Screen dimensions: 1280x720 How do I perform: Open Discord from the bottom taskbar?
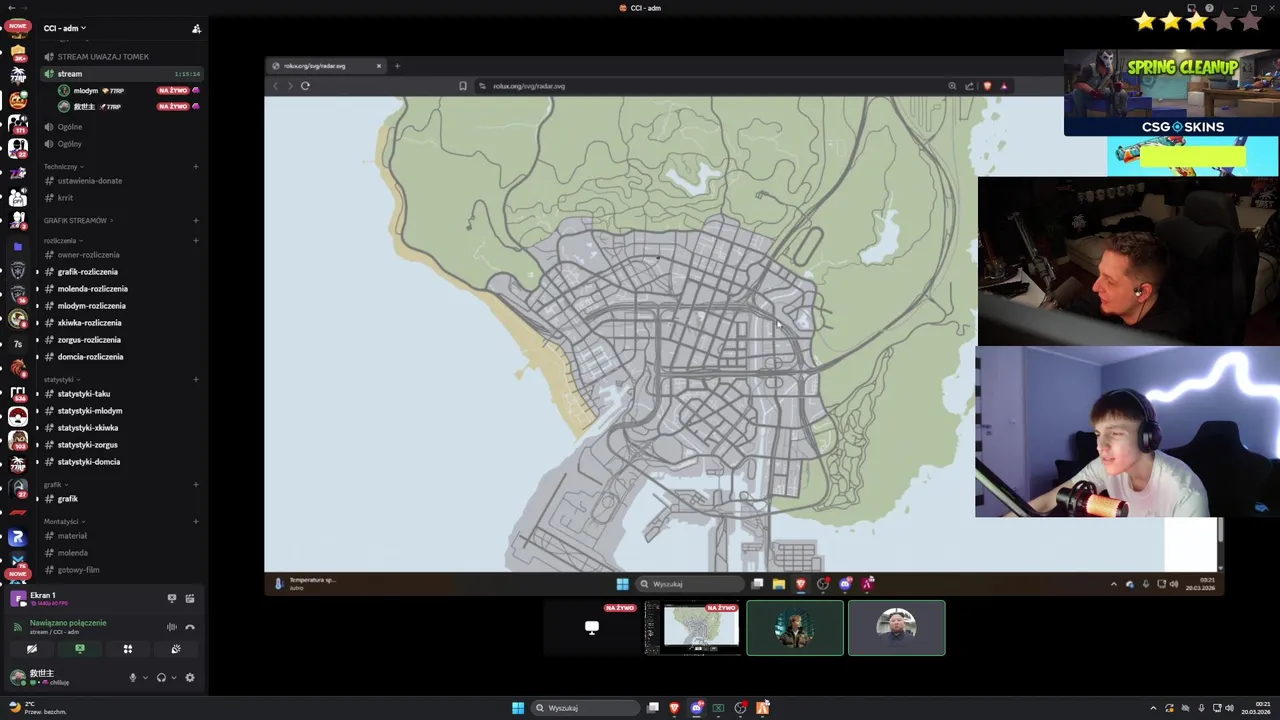(x=697, y=708)
